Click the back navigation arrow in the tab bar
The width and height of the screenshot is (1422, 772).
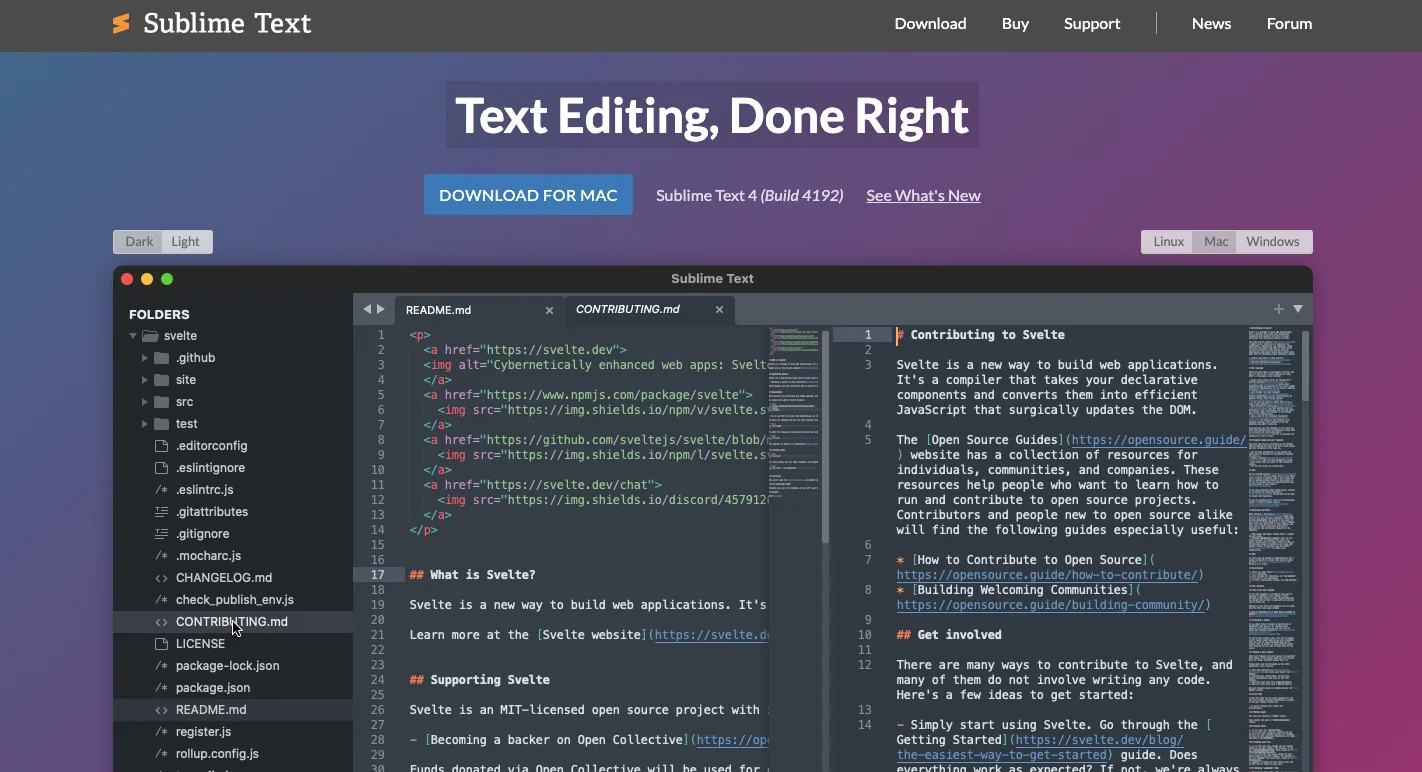(368, 309)
